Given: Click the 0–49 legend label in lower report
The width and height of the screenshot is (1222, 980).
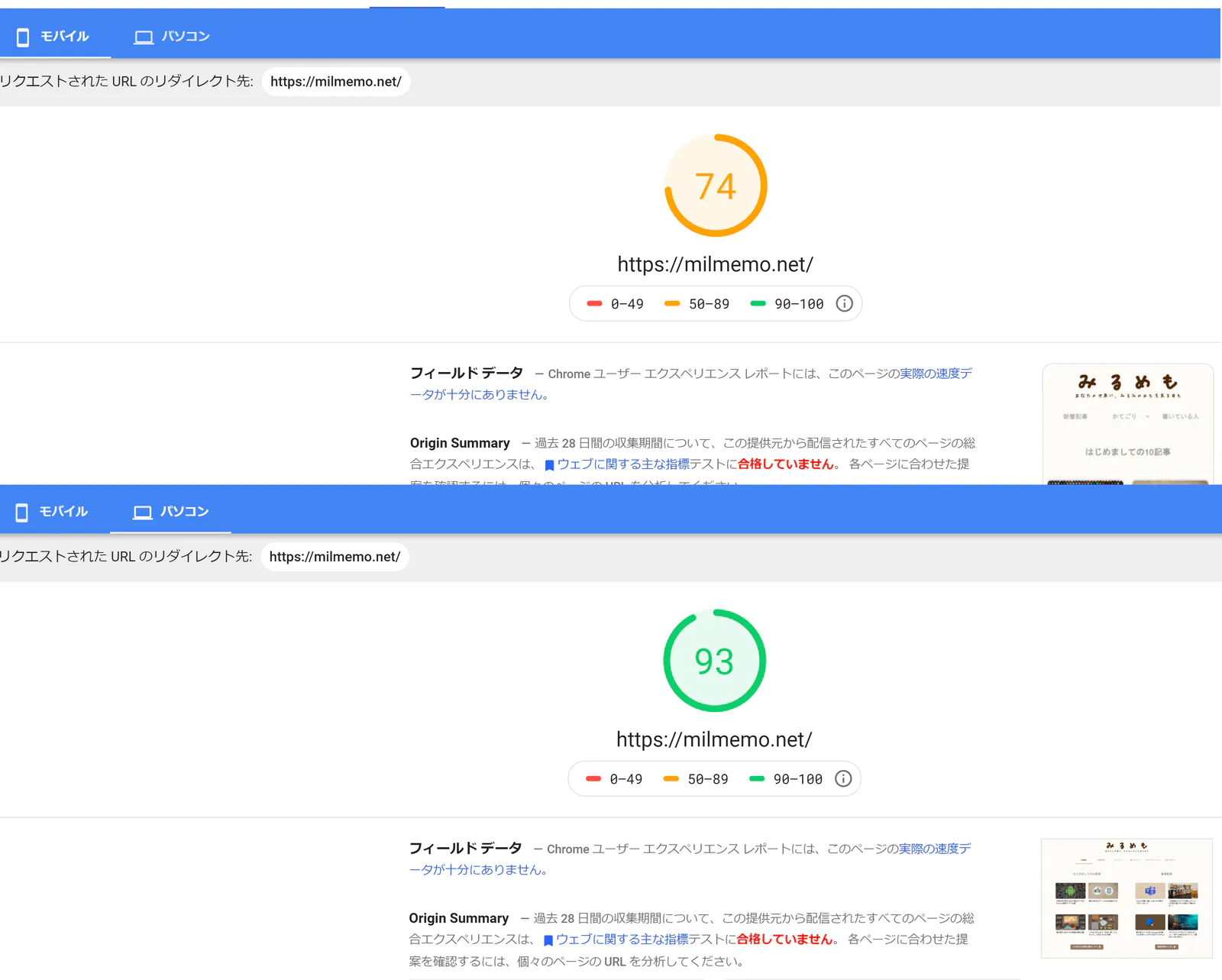Looking at the screenshot, I should click(x=626, y=779).
